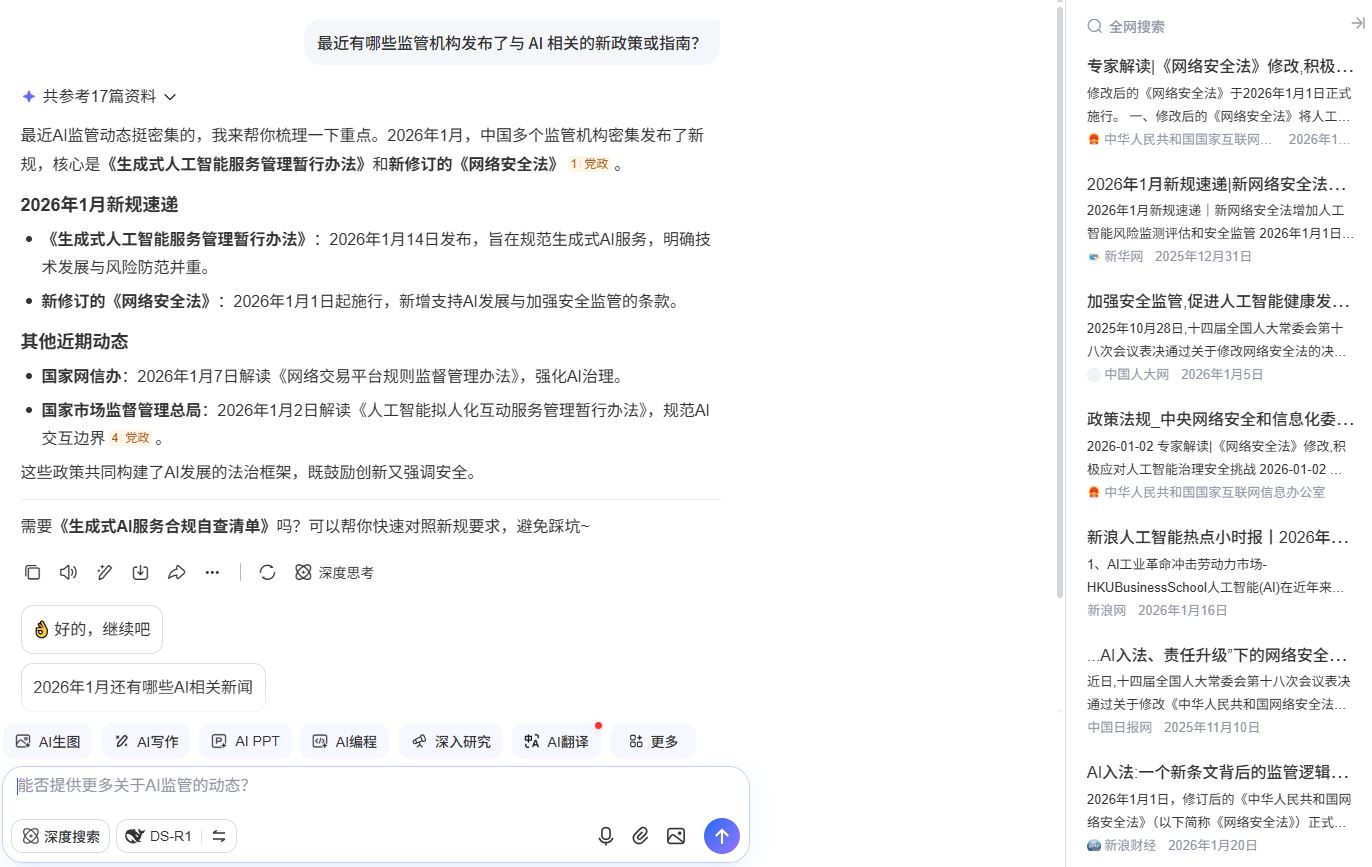Click the 中国日报网 source label
The width and height of the screenshot is (1372, 867).
click(1119, 727)
